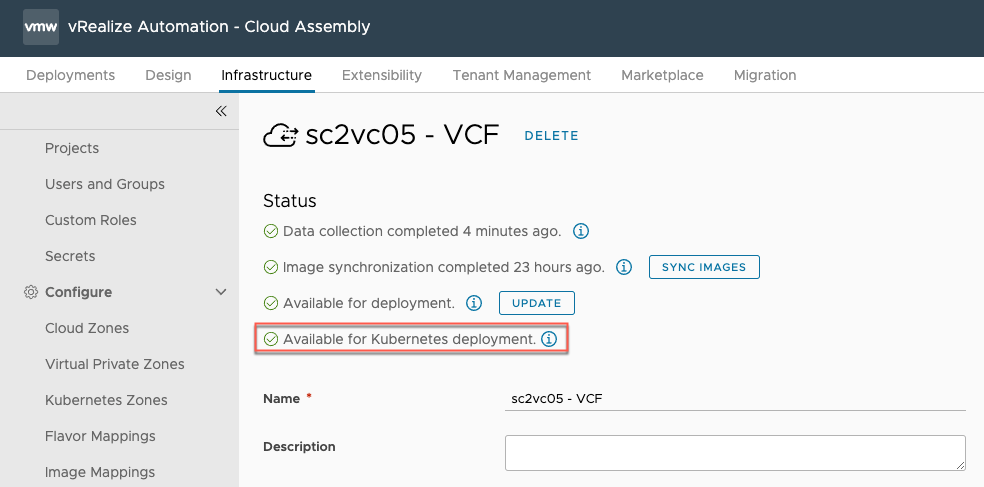The width and height of the screenshot is (984, 487).
Task: Click the cloud account icon beside sc2vc05 title
Action: tap(281, 136)
